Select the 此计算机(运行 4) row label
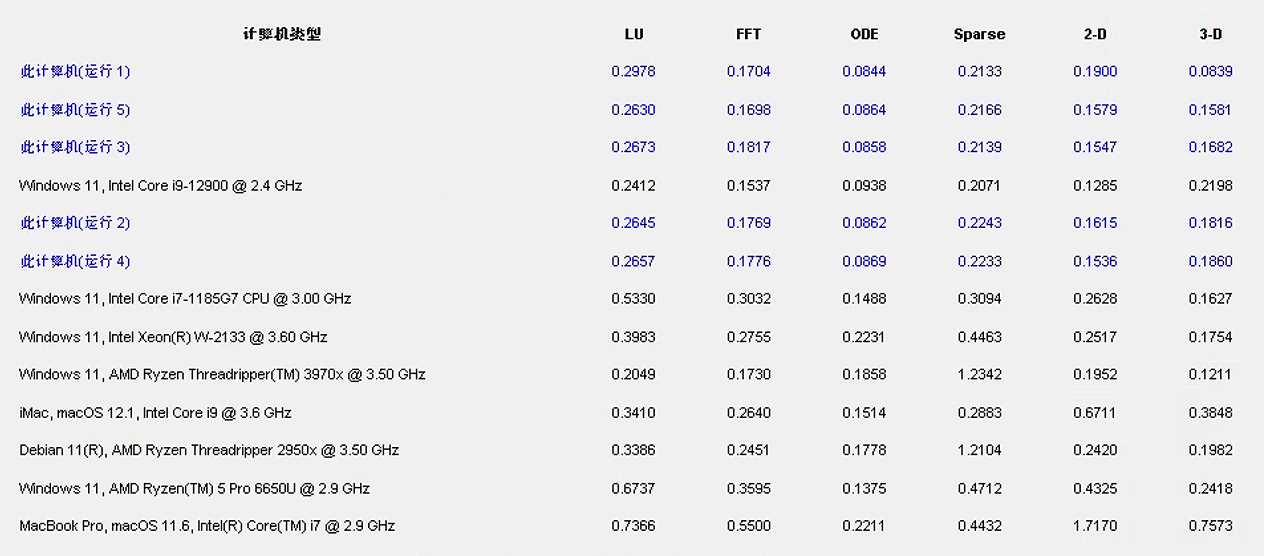The height and width of the screenshot is (556, 1264). coord(75,261)
